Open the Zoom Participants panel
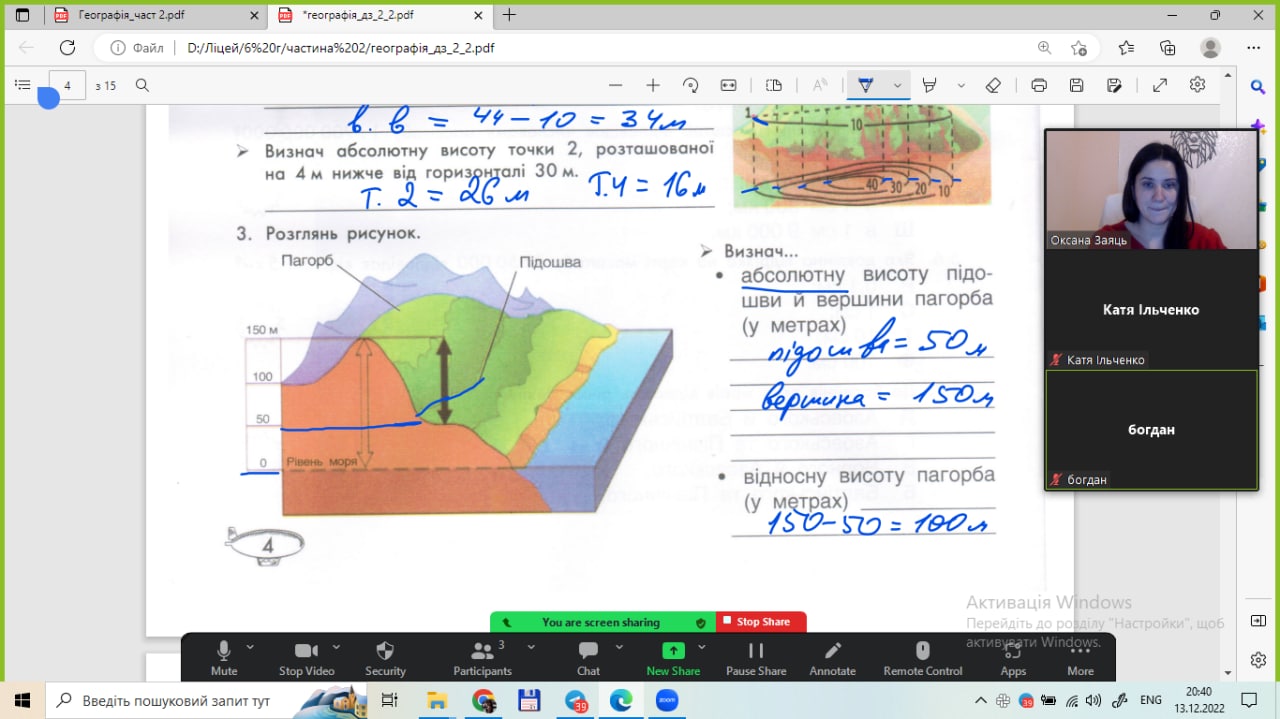The height and width of the screenshot is (719, 1280). (482, 658)
